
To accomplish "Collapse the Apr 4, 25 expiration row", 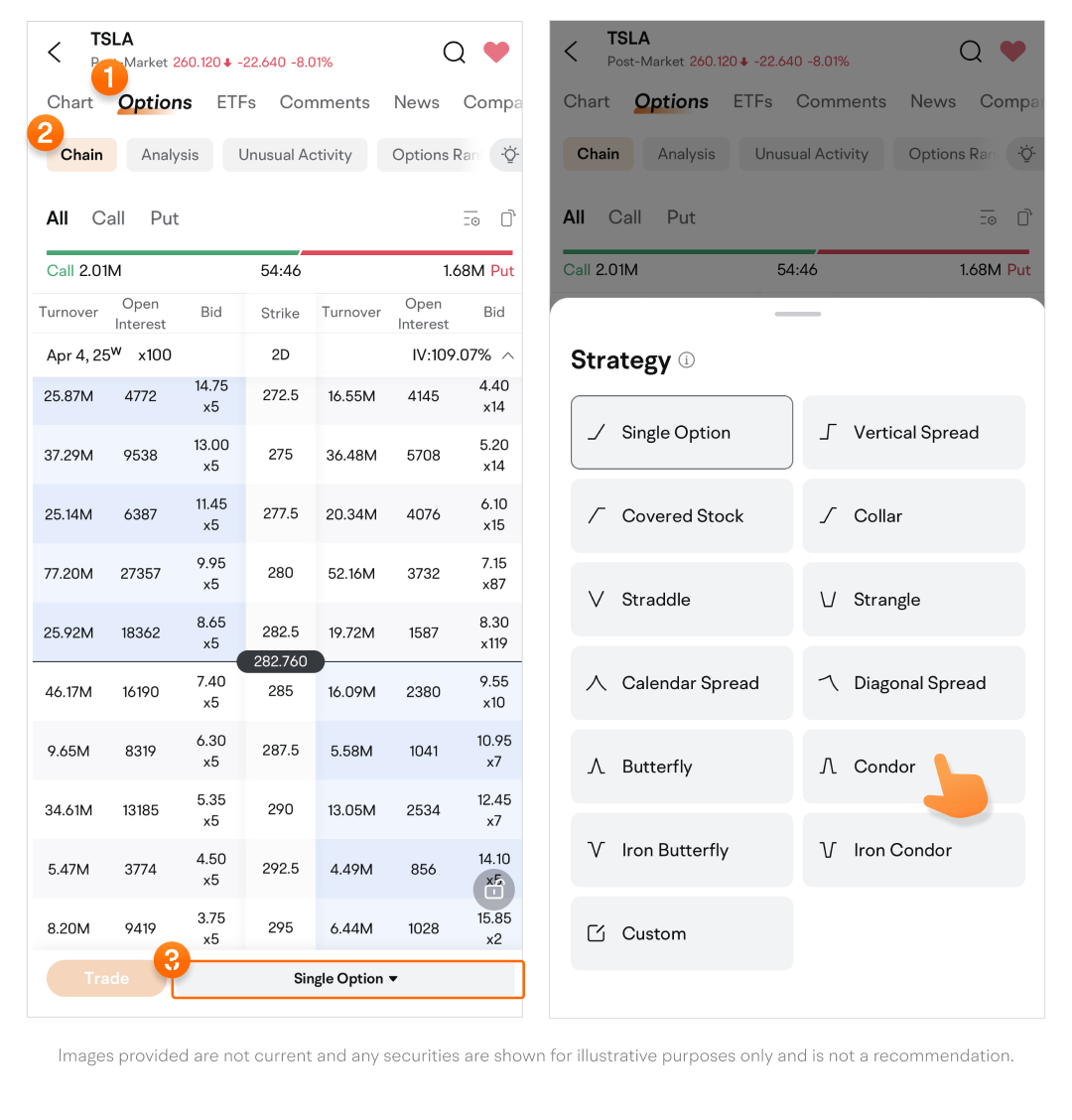I will point(507,355).
